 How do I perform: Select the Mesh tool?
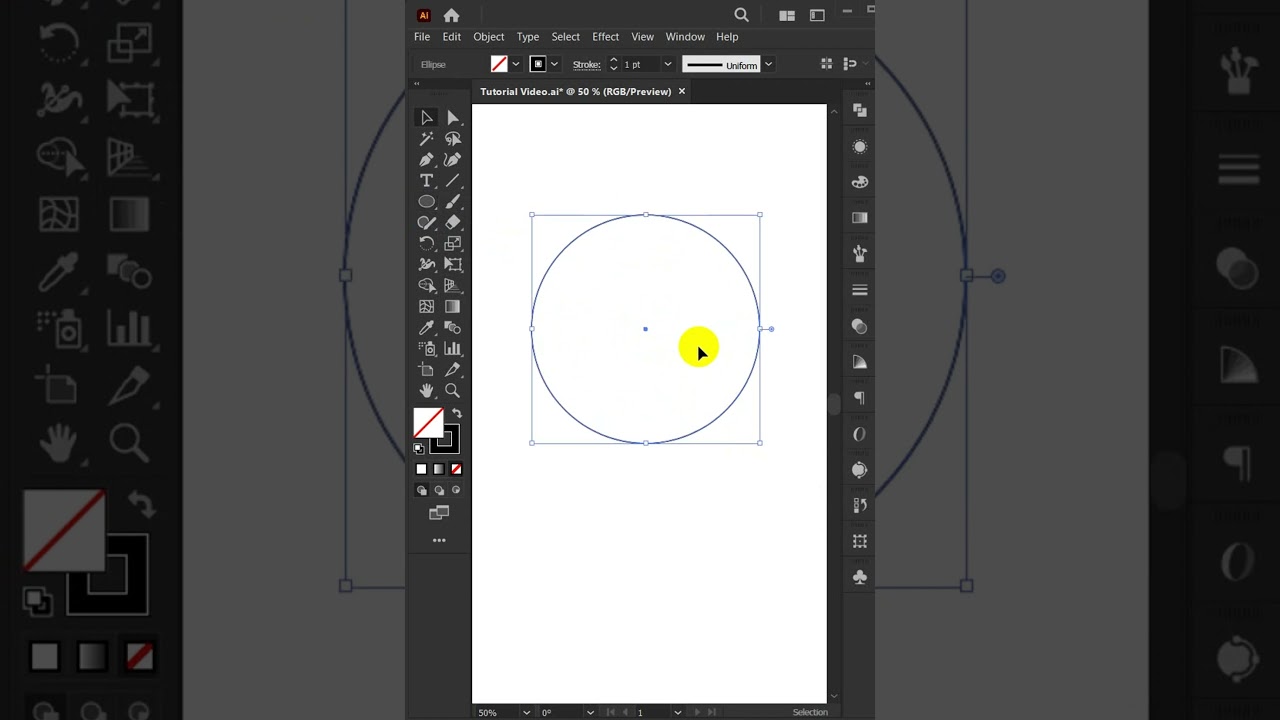pyautogui.click(x=427, y=307)
